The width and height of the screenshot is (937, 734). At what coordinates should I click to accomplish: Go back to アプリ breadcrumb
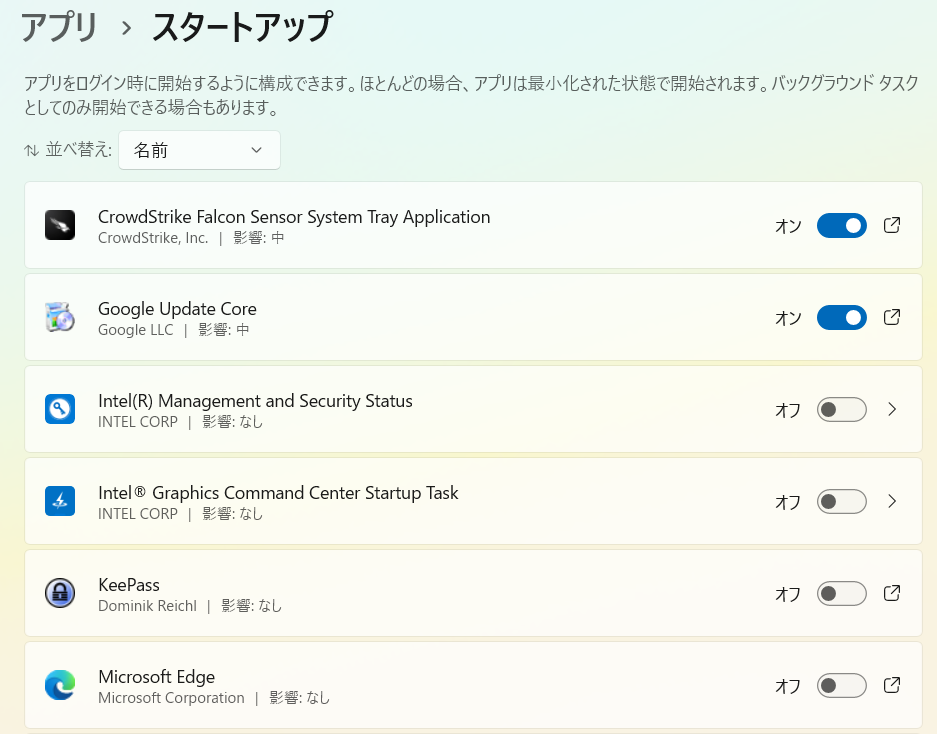(59, 27)
